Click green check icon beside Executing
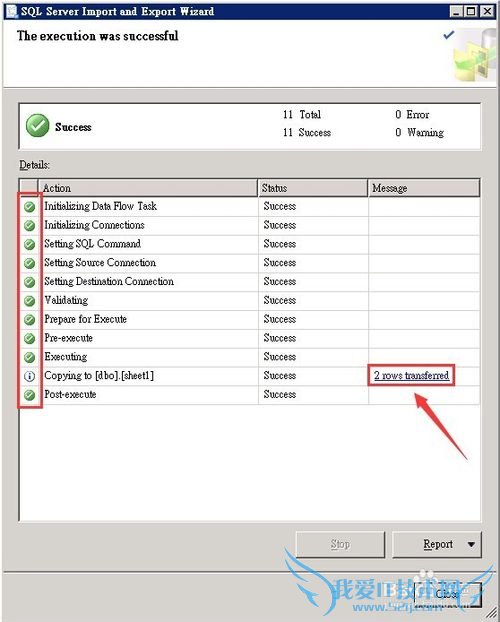 (x=29, y=357)
